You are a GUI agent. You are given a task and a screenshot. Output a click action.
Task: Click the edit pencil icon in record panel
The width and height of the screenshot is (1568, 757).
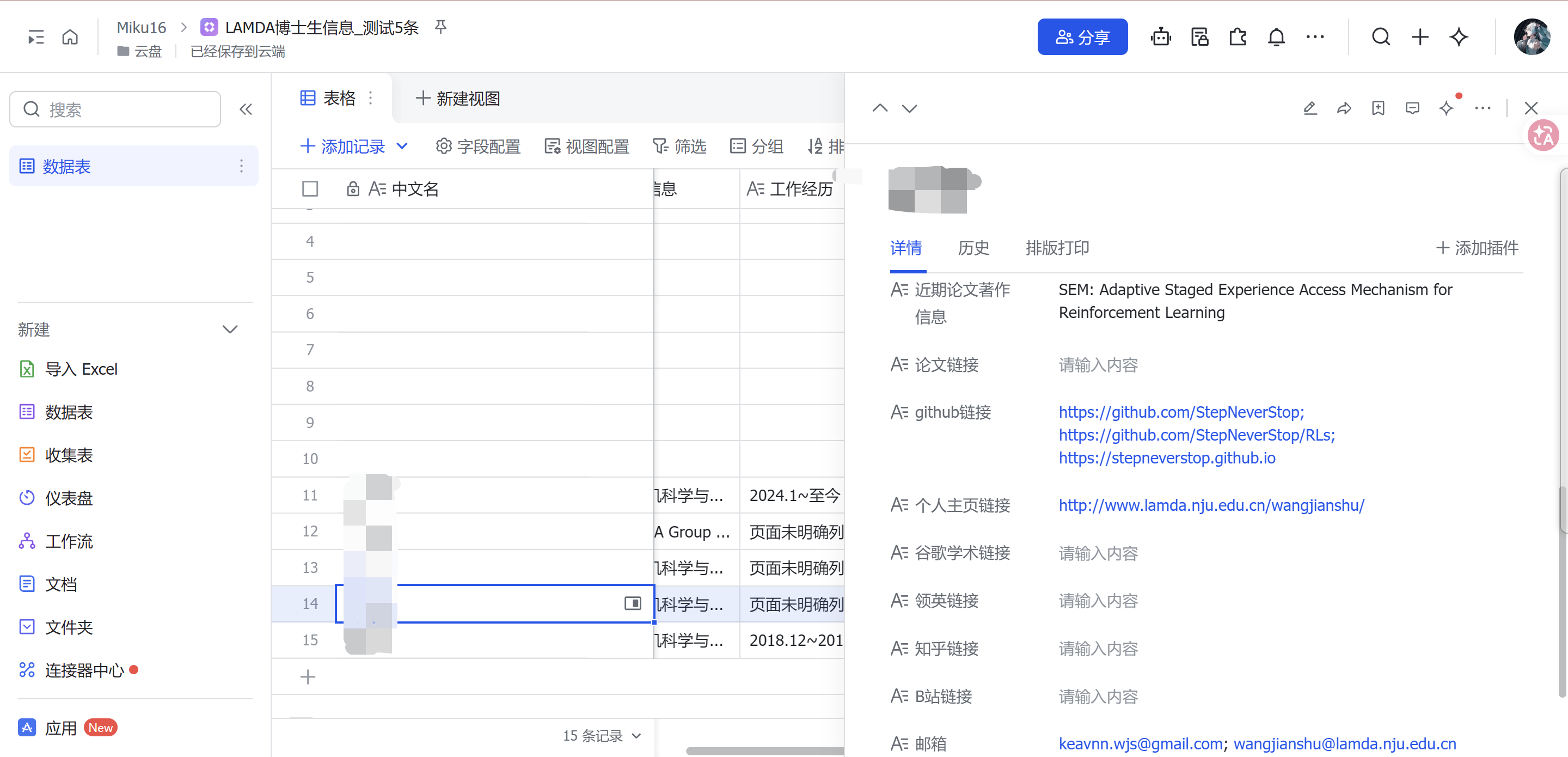click(1310, 108)
